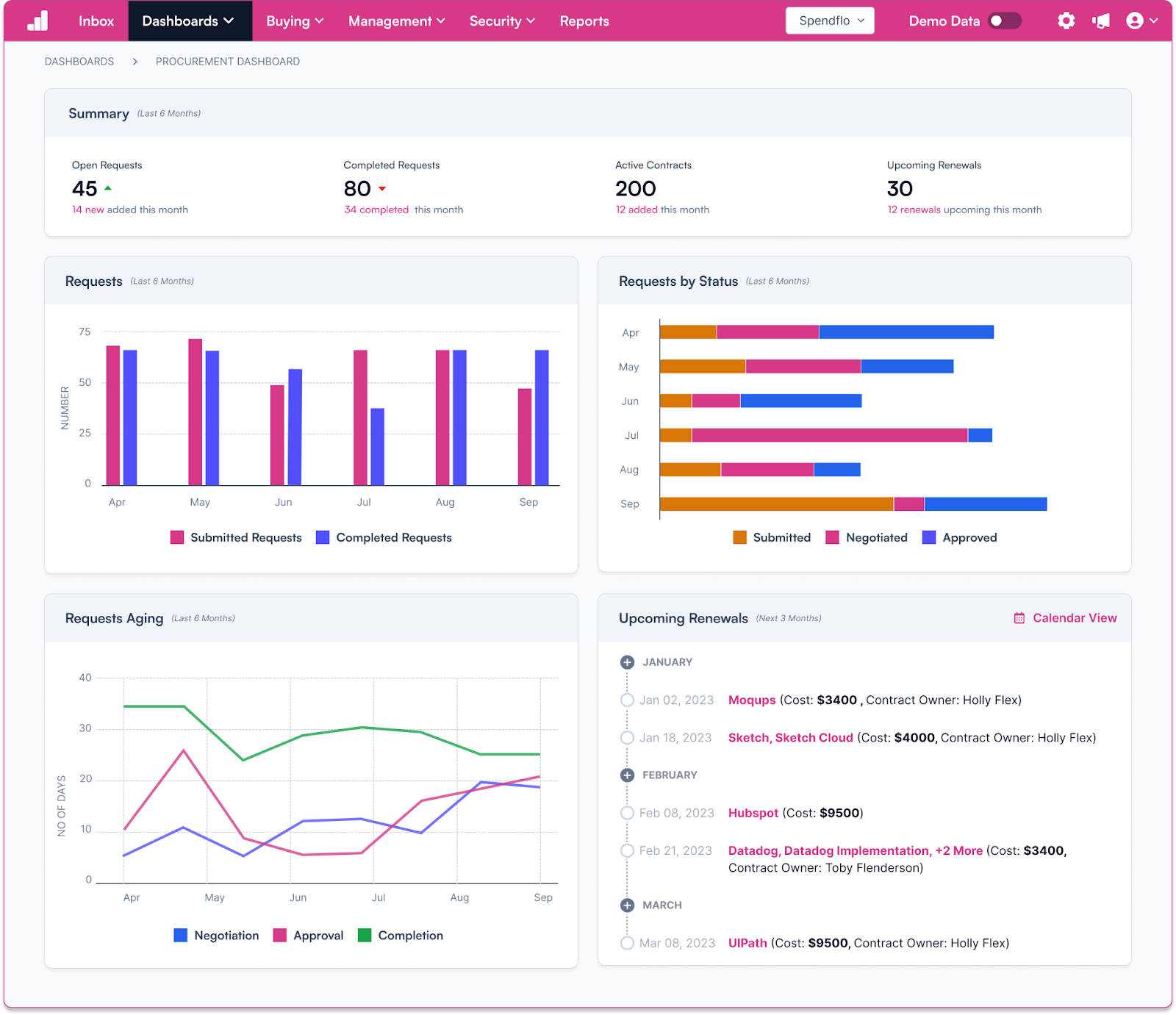The width and height of the screenshot is (1176, 1015).
Task: Click the Approval legend swatch
Action: pos(280,936)
